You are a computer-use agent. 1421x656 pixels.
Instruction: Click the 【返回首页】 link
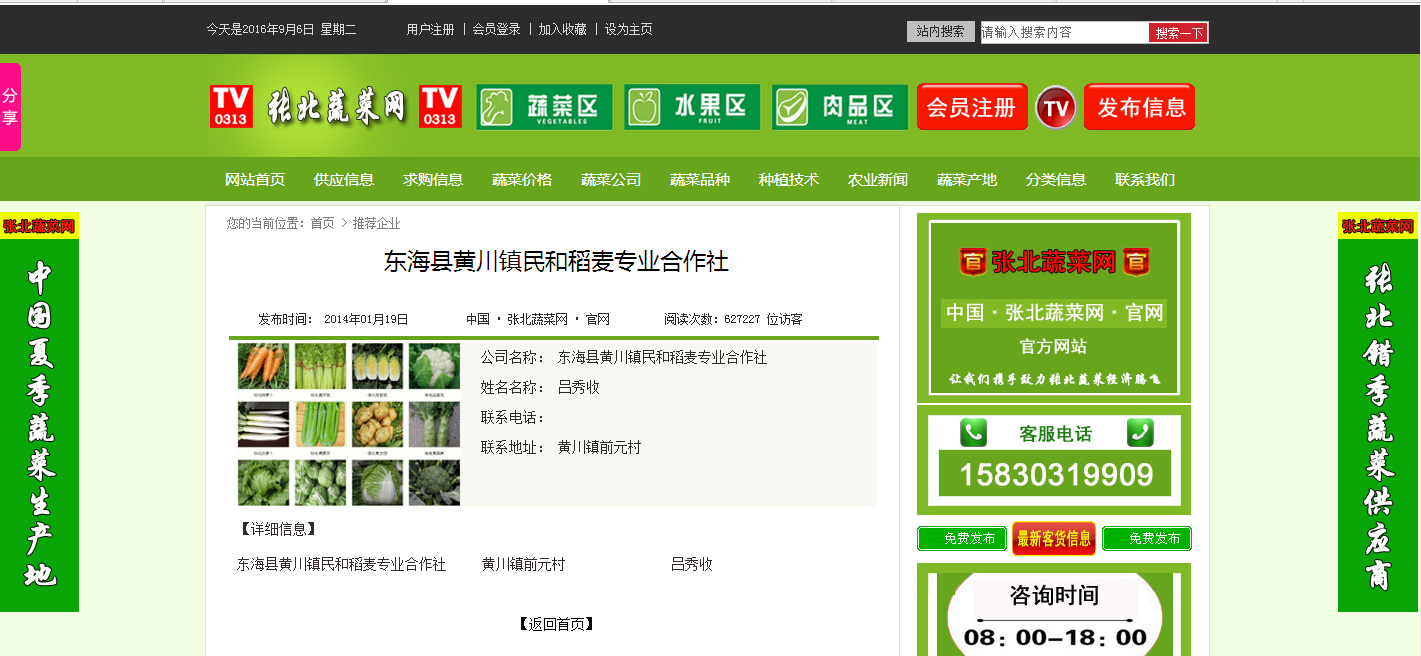[557, 624]
